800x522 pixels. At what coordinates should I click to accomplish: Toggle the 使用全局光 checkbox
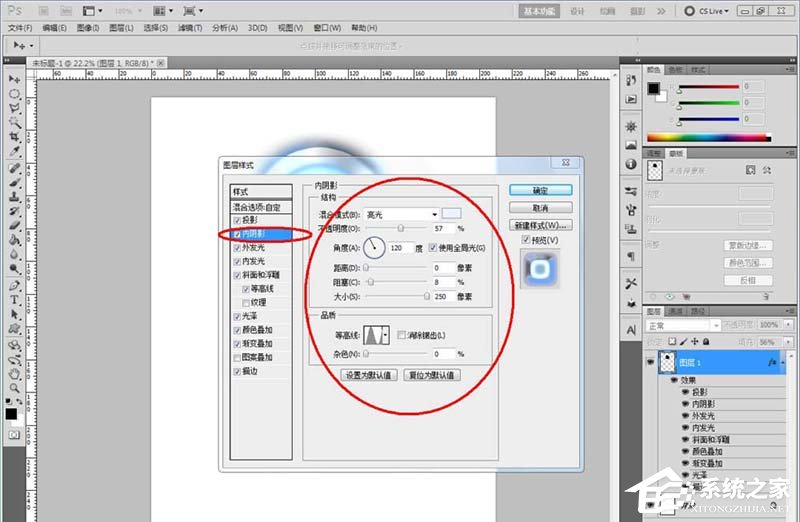point(433,247)
